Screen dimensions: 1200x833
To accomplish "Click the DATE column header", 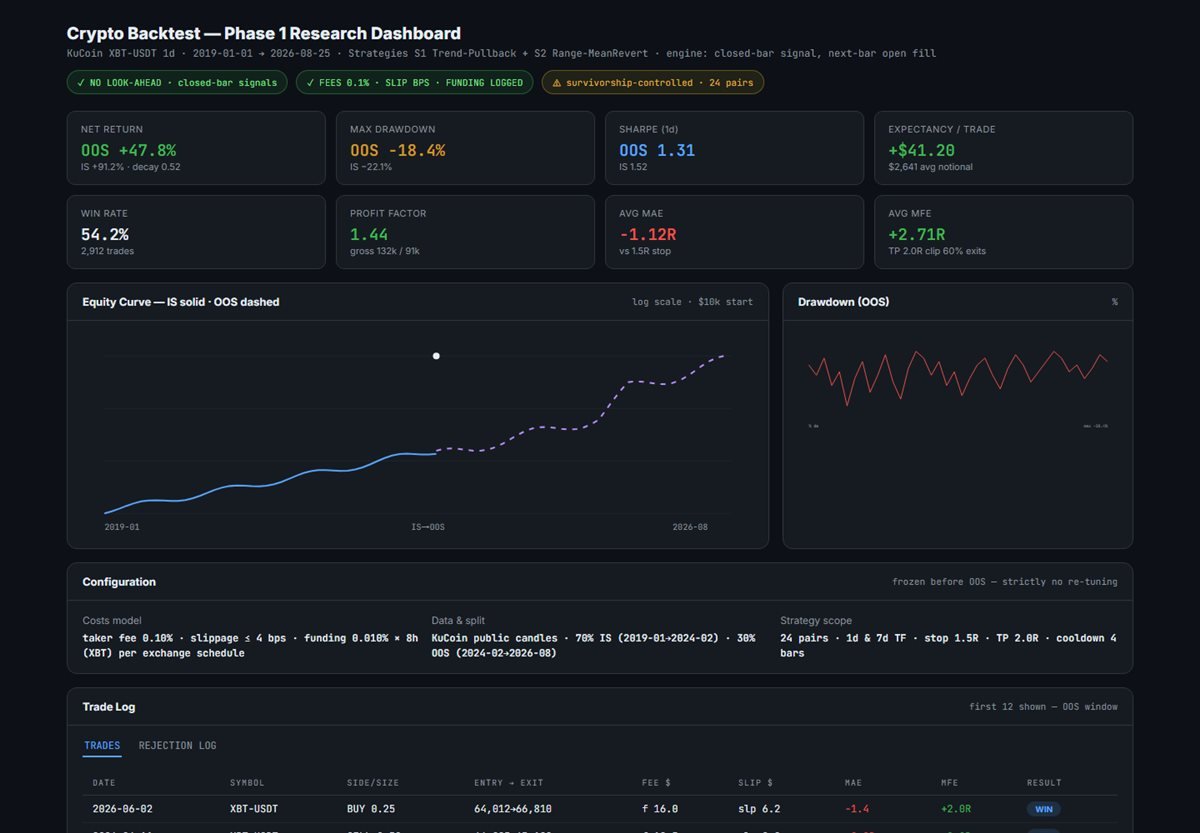I will click(x=104, y=783).
